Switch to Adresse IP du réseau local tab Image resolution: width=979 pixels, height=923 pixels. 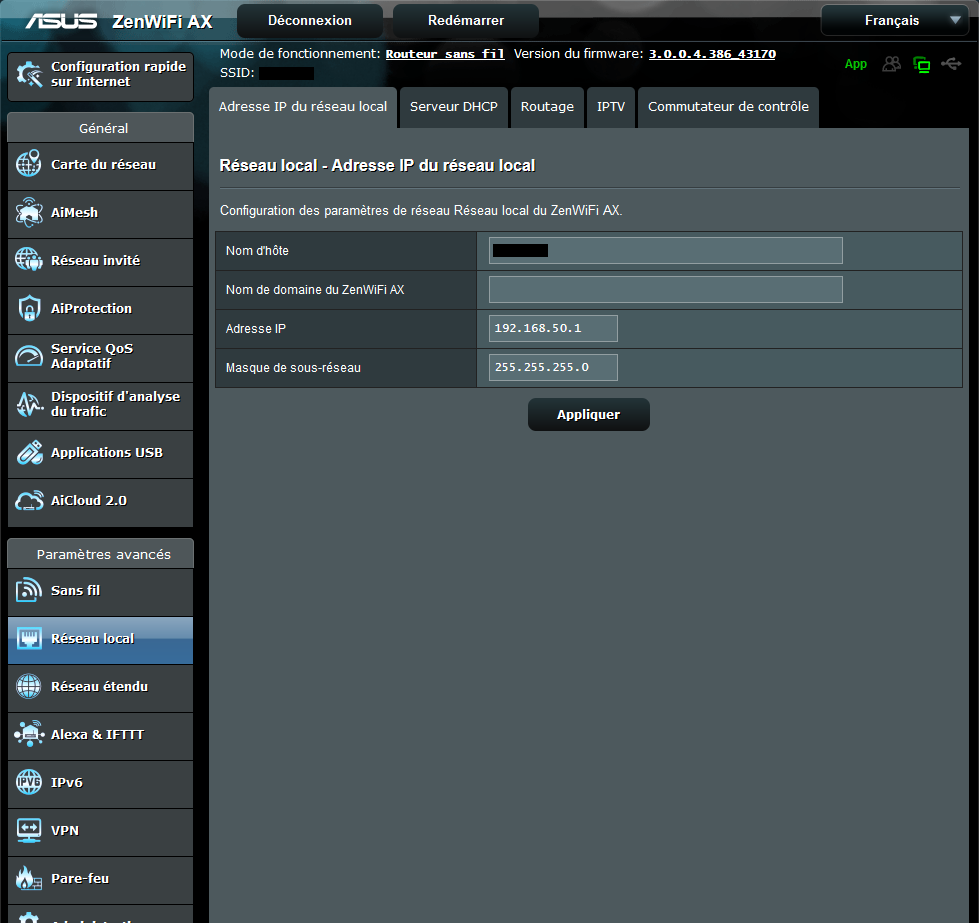click(303, 107)
